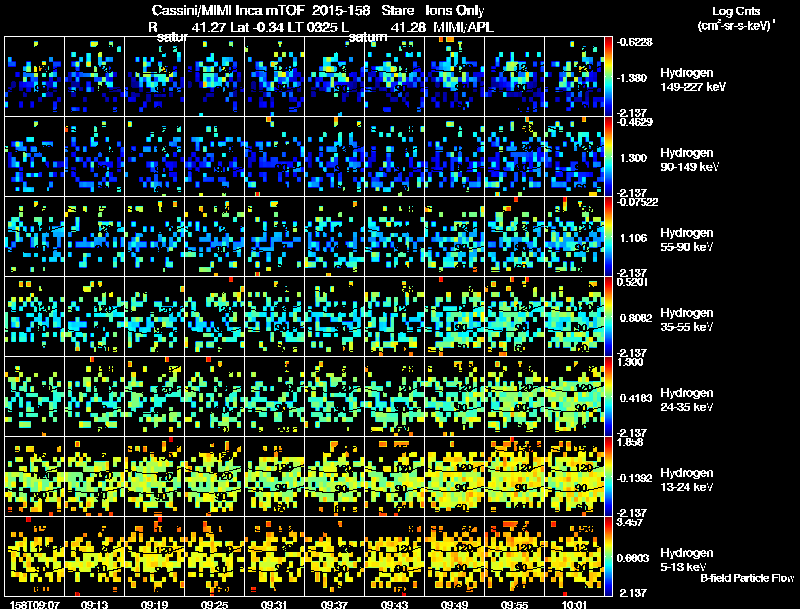The image size is (800, 609).
Task: Click the 158T09:07 time label
Action: (35, 604)
